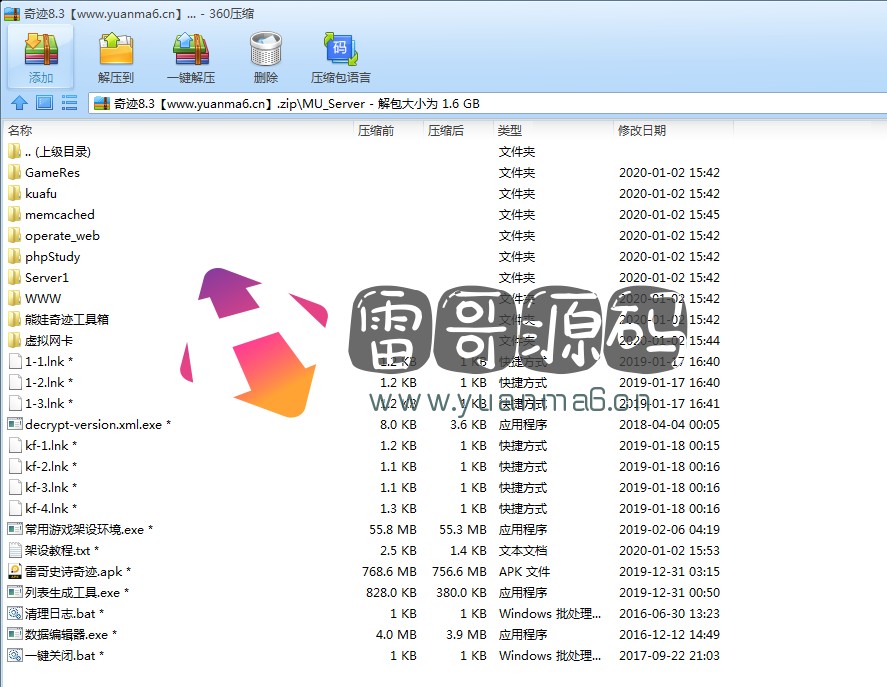
Task: Switch to list view mode
Action: click(x=69, y=103)
